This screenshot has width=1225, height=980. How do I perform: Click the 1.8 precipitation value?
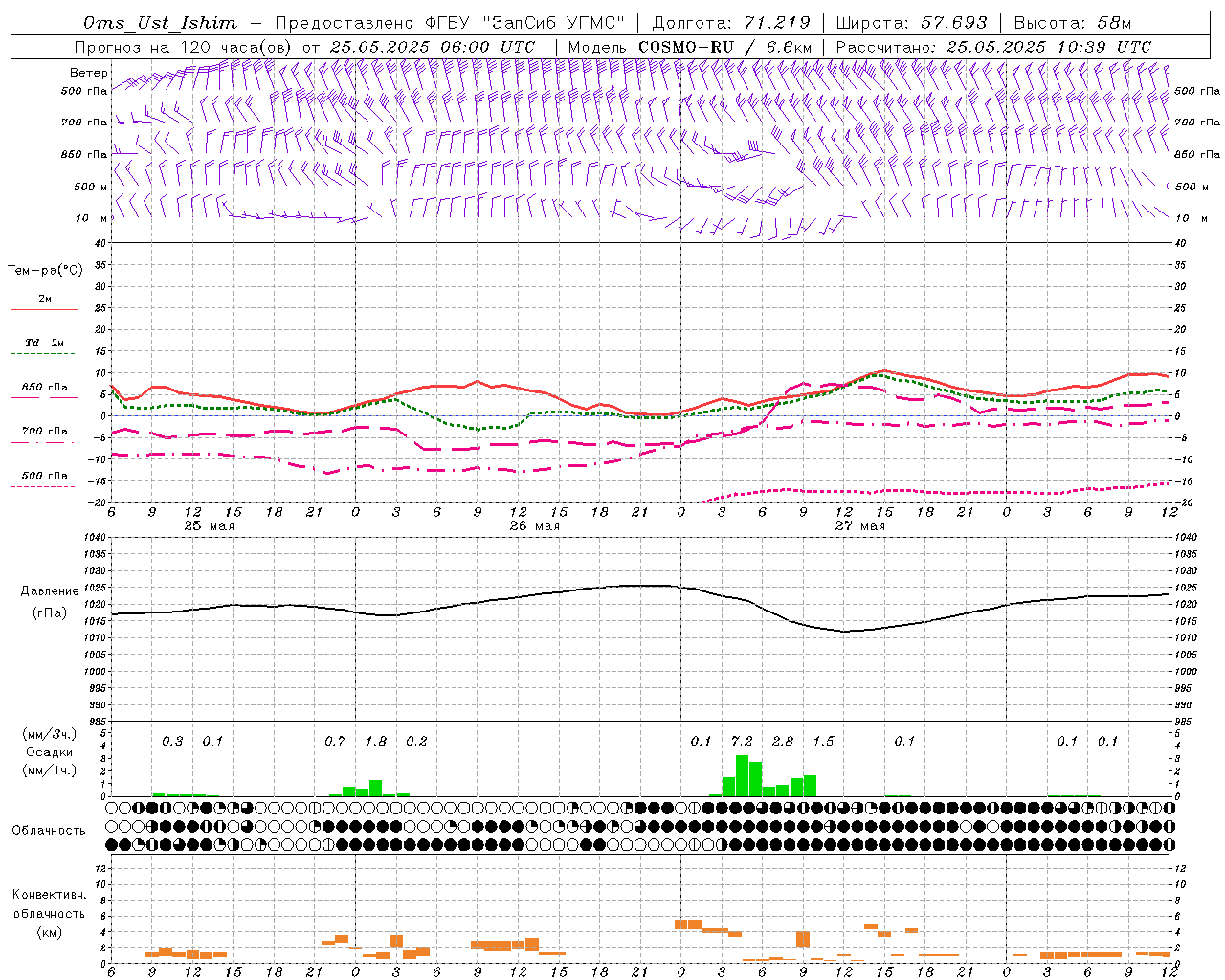pyautogui.click(x=376, y=741)
